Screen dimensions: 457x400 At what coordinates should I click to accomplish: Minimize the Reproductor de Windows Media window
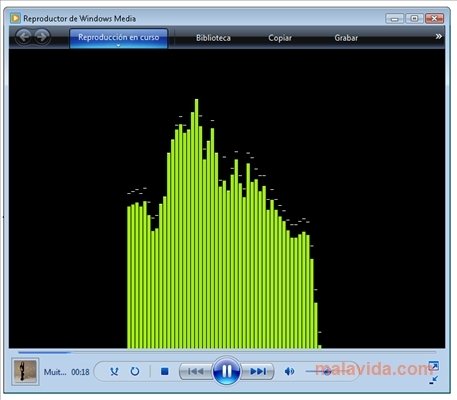click(x=394, y=18)
